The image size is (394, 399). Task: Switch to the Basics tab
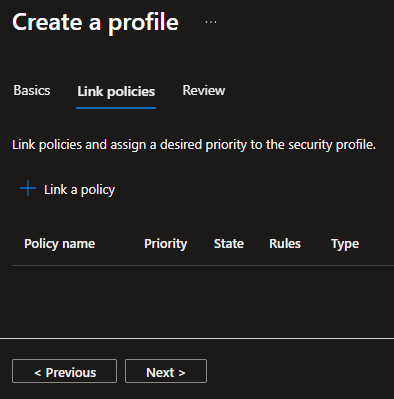click(32, 90)
